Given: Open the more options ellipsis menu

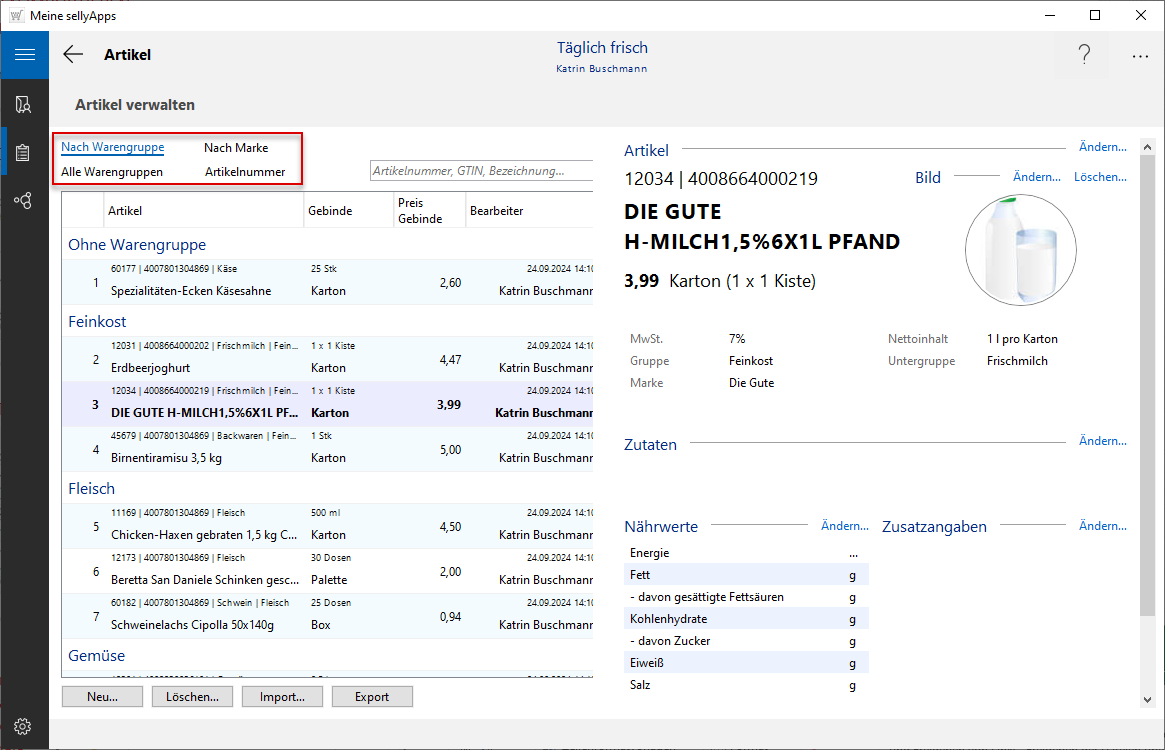Looking at the screenshot, I should [1140, 56].
